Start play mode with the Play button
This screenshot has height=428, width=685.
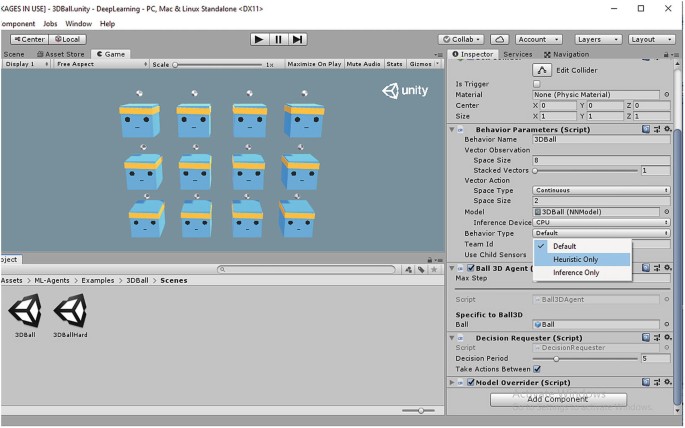tap(259, 39)
